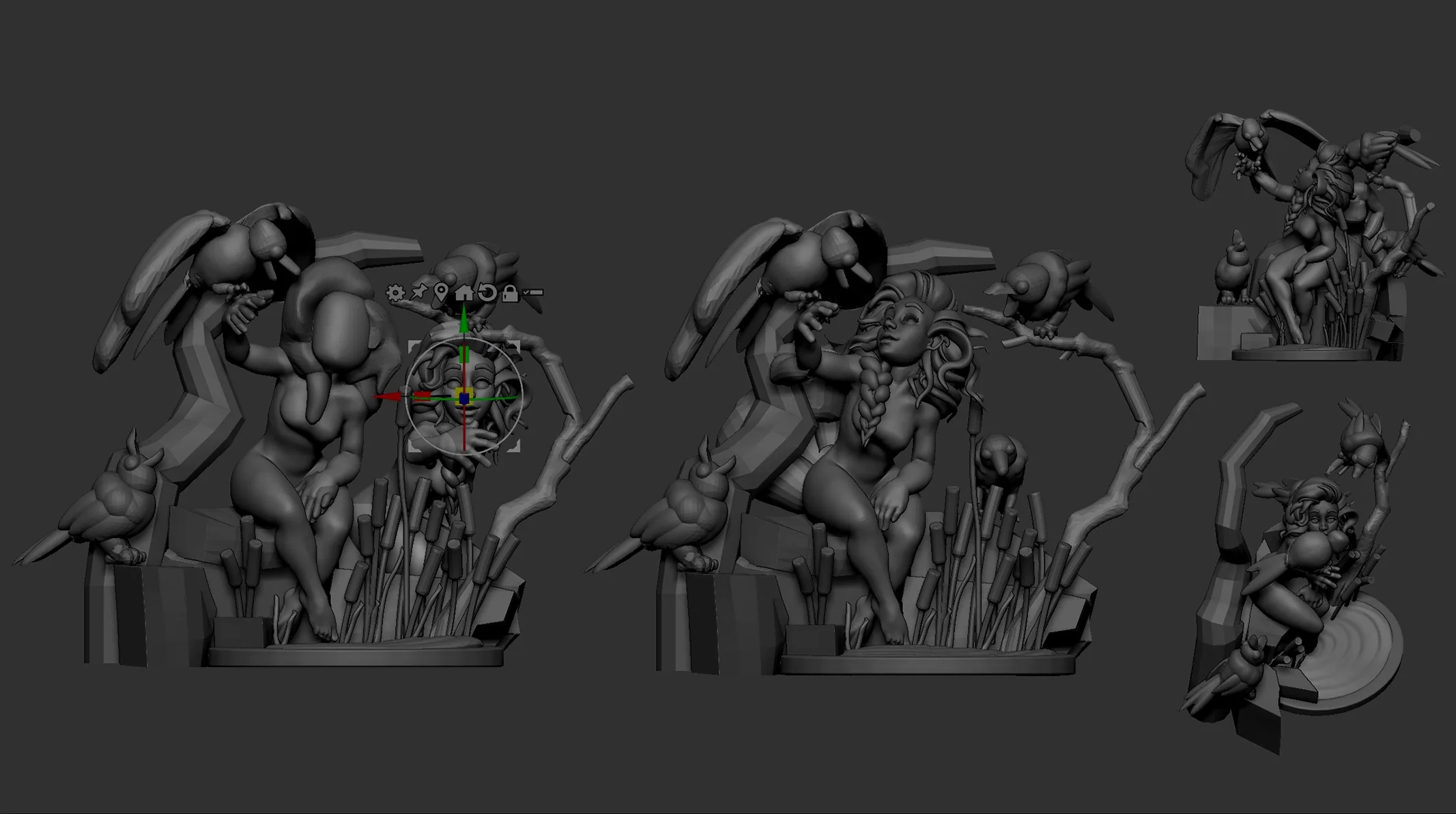
Task: Toggle the gizmo lock icon
Action: pyautogui.click(x=510, y=294)
